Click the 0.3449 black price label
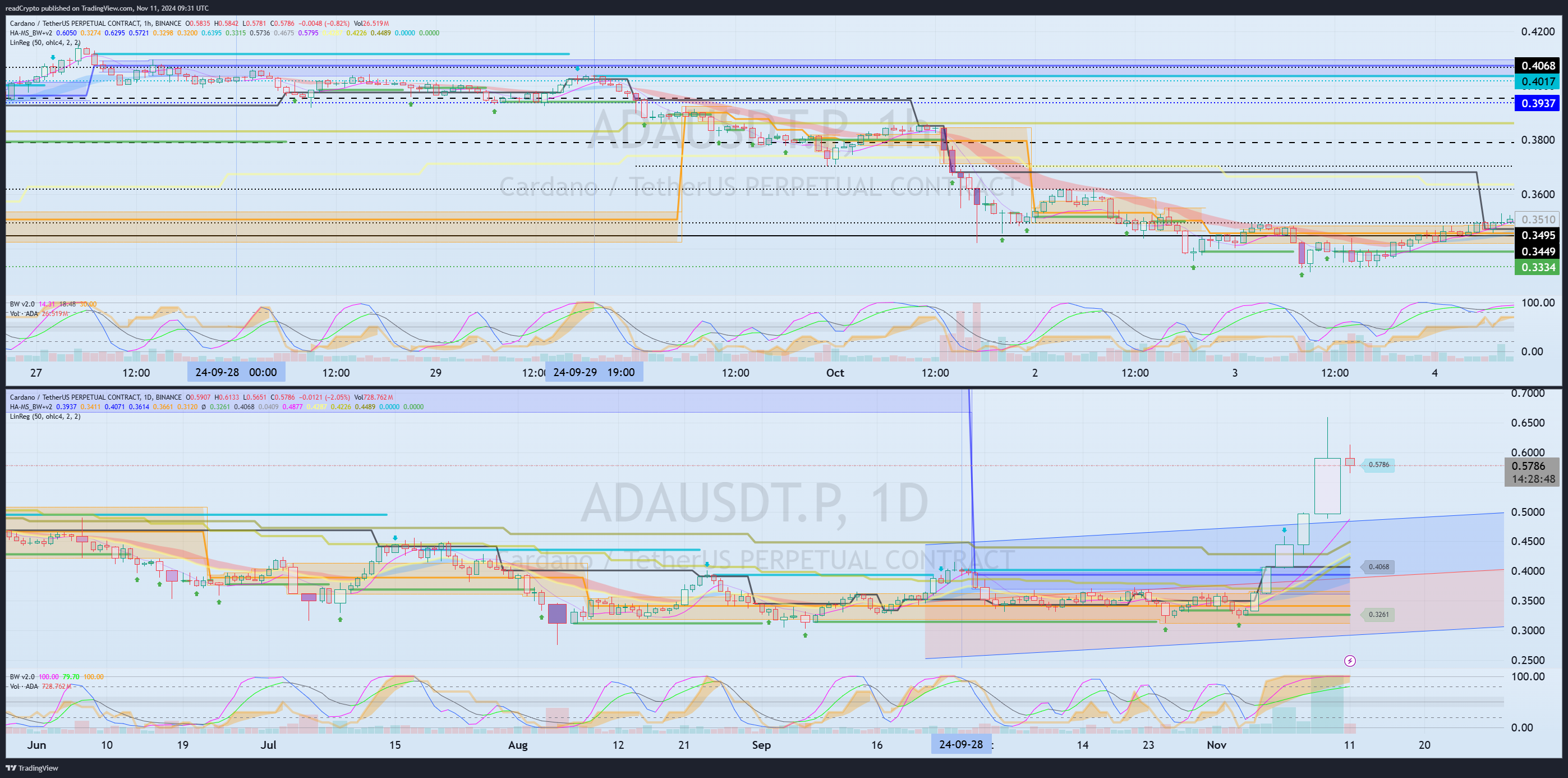 (x=1538, y=251)
